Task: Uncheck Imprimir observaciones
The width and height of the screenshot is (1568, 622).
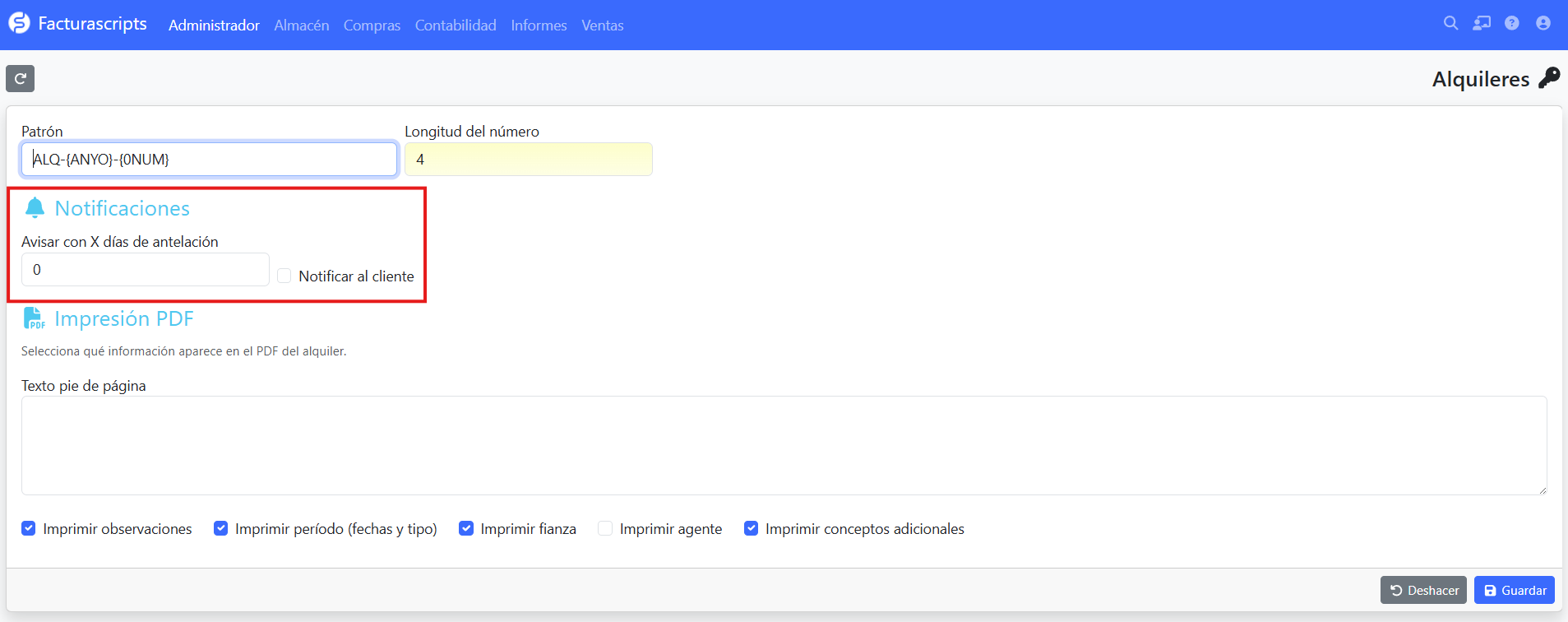Action: [29, 528]
